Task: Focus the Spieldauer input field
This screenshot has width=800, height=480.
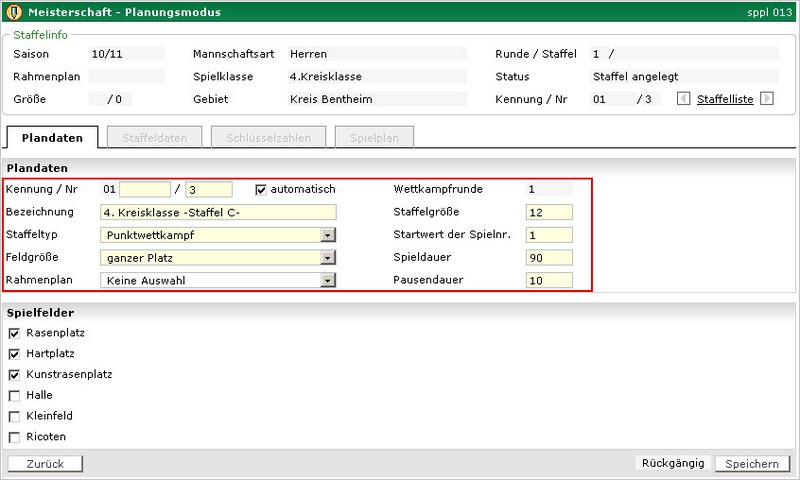Action: (548, 258)
